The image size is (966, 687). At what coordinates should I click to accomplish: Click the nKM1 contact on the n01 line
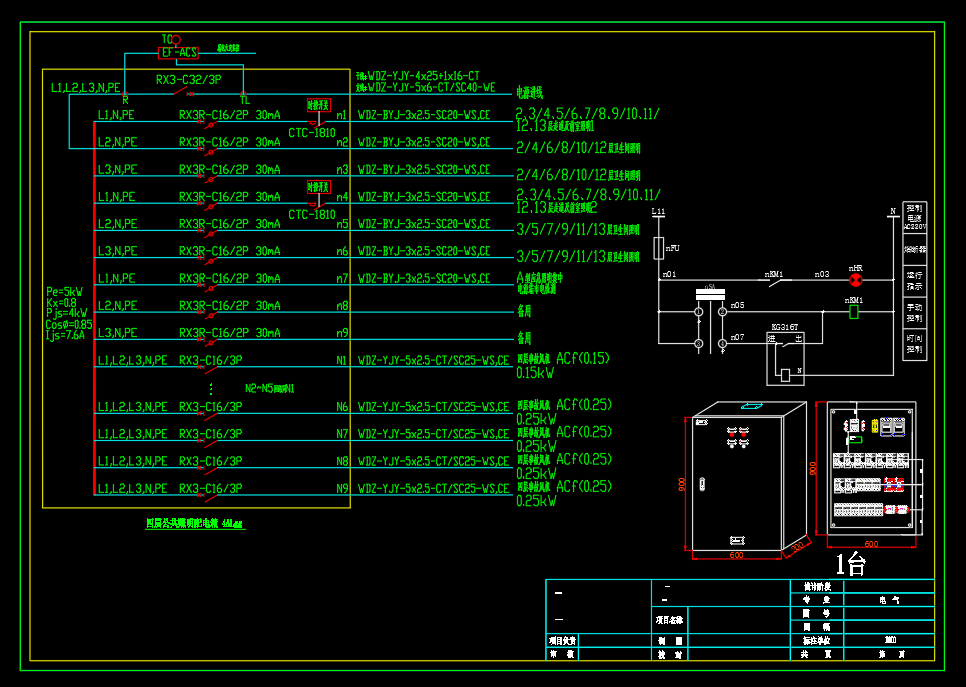pyautogui.click(x=777, y=281)
